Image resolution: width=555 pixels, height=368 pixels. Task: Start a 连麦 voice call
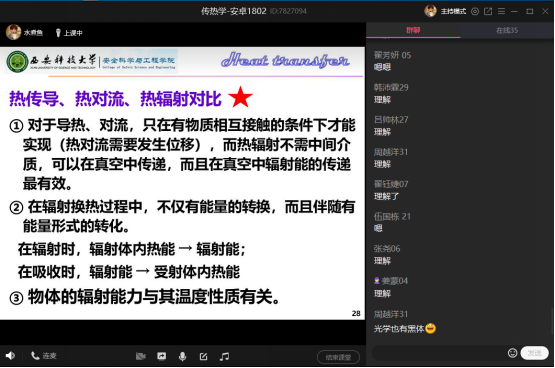click(x=44, y=356)
